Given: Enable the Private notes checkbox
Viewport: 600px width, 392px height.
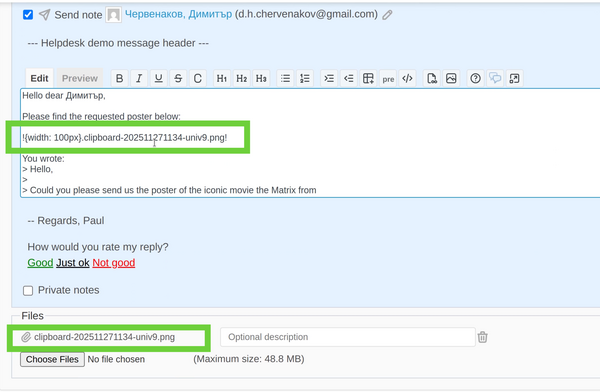Looking at the screenshot, I should (28, 291).
